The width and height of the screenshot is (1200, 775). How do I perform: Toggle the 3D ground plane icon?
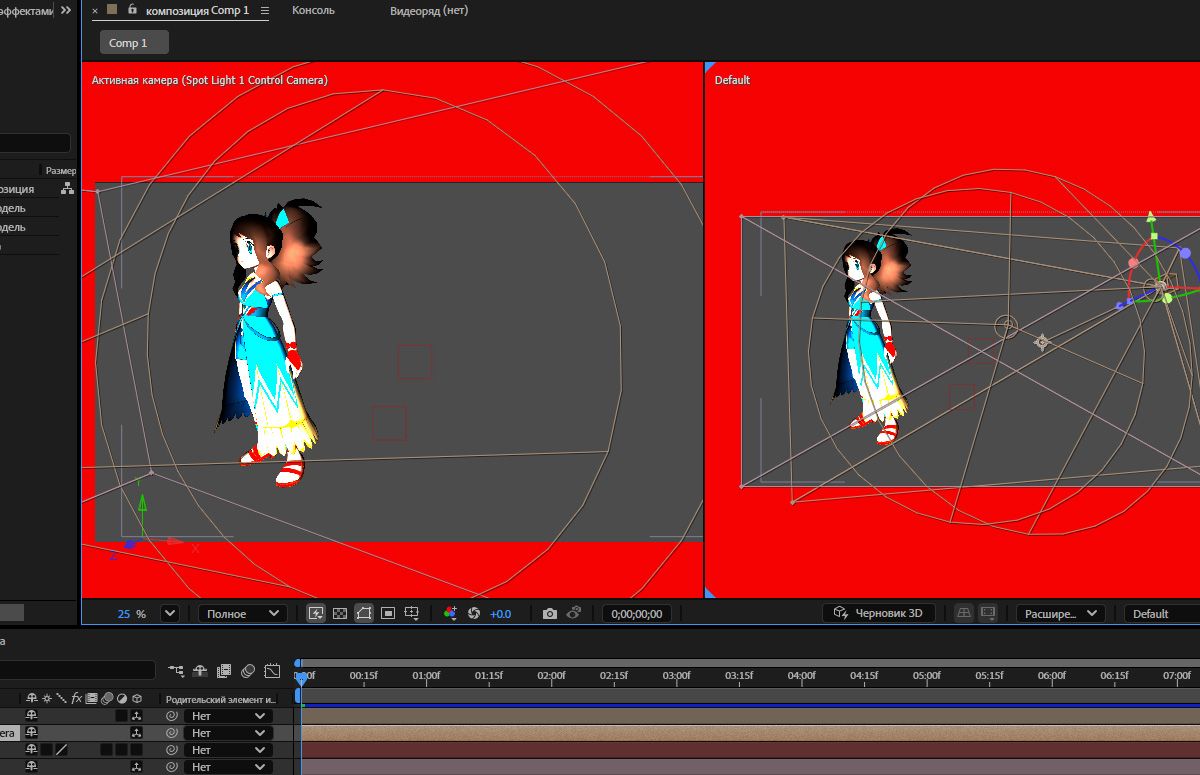[x=963, y=613]
